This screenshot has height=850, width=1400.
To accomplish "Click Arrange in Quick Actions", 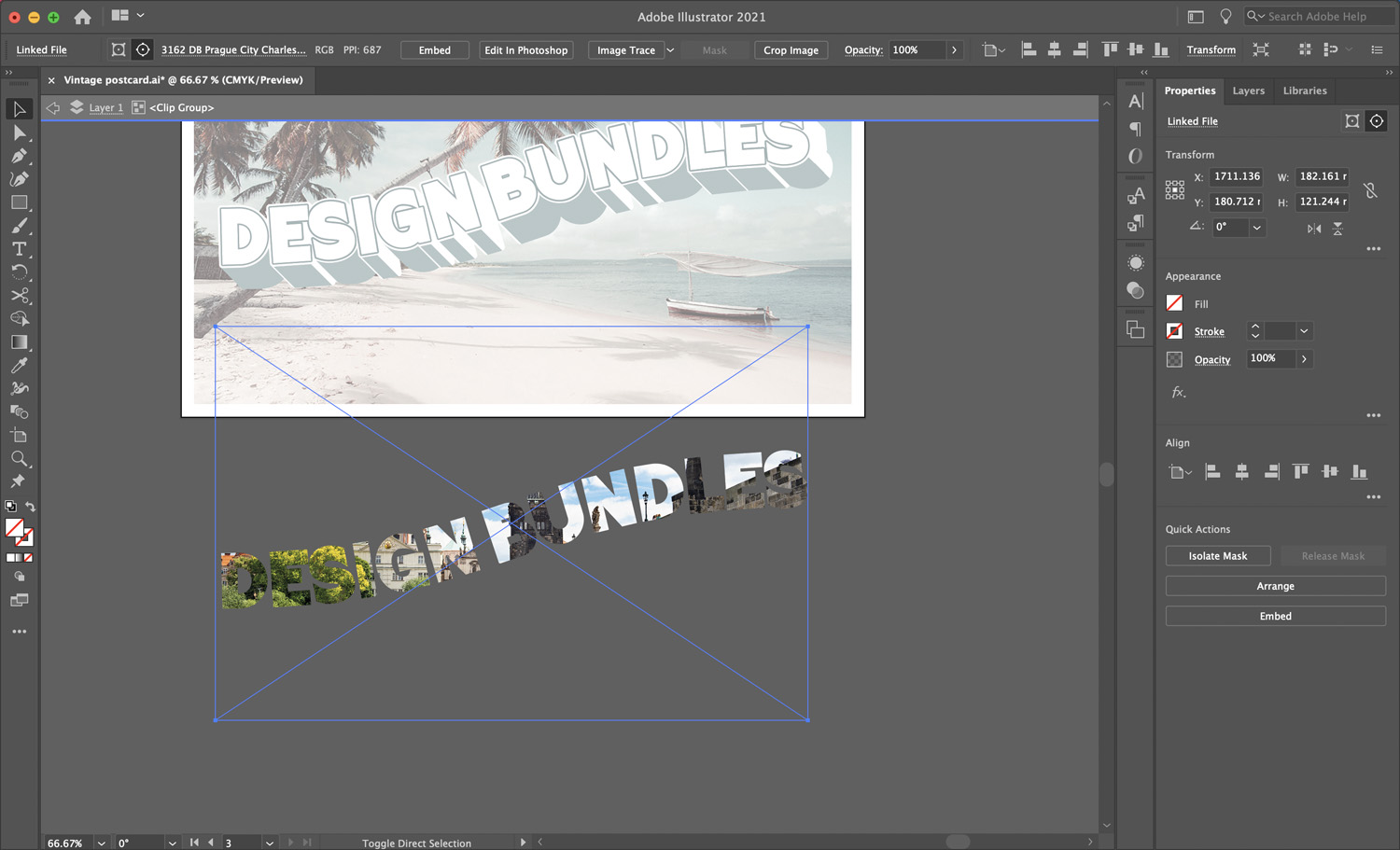I will [1275, 586].
